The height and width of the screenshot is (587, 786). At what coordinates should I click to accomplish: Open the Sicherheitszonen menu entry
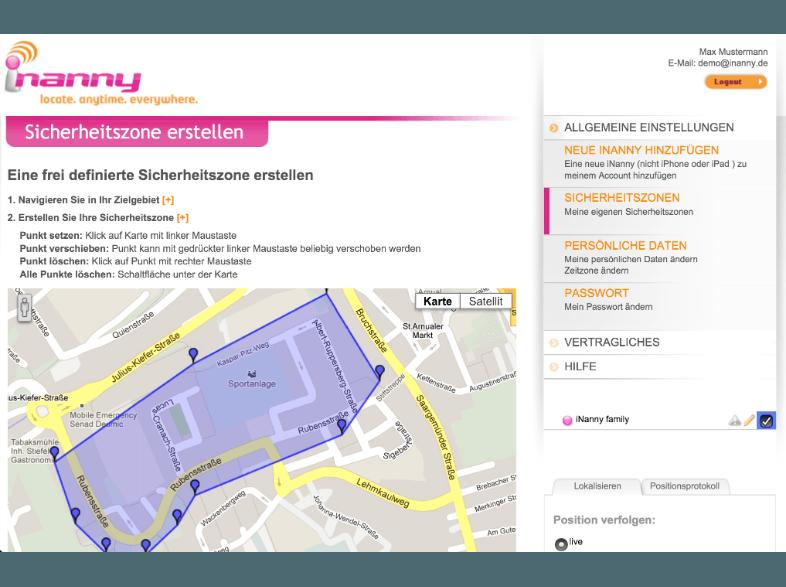click(622, 198)
